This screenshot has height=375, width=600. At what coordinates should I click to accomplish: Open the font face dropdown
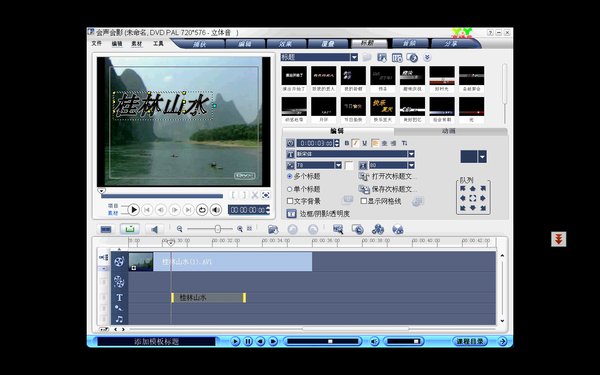(x=411, y=154)
